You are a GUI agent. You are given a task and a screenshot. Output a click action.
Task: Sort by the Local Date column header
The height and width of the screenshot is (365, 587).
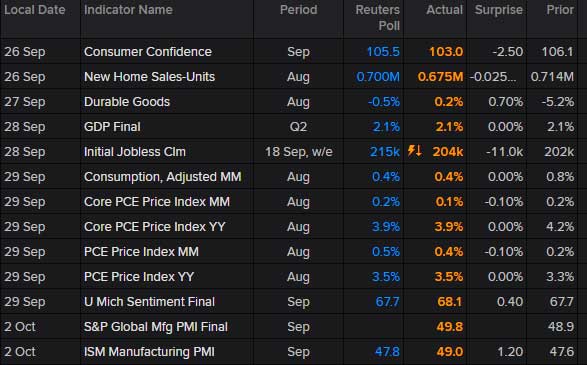coord(35,10)
